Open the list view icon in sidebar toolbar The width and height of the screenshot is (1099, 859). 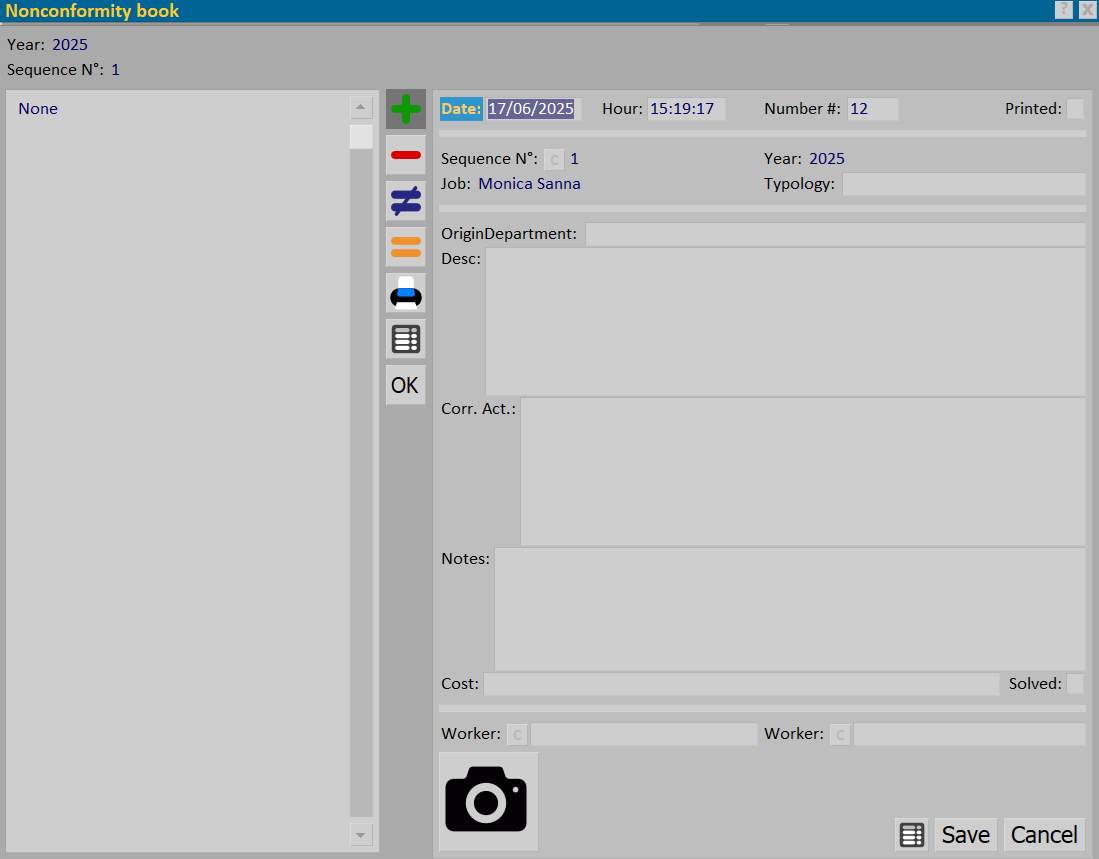(x=406, y=339)
